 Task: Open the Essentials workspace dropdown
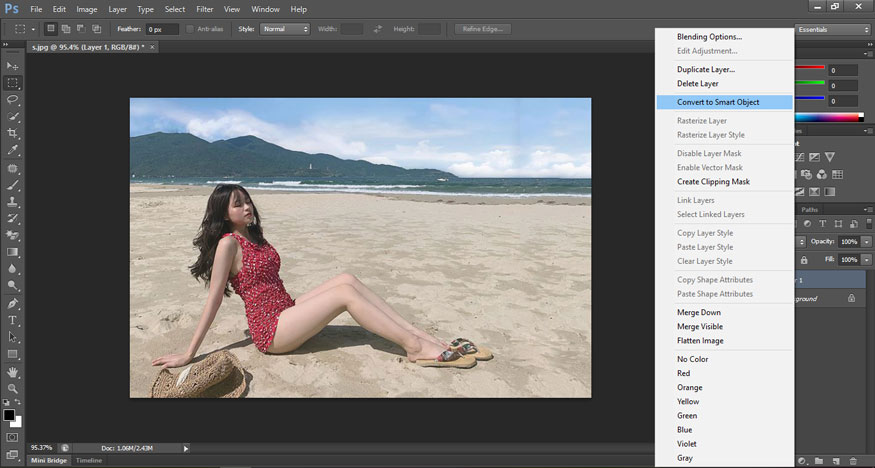click(833, 29)
